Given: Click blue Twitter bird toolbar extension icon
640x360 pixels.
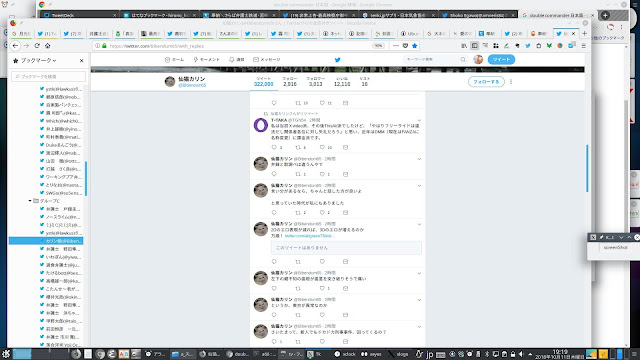Looking at the screenshot, I should pyautogui.click(x=528, y=46).
